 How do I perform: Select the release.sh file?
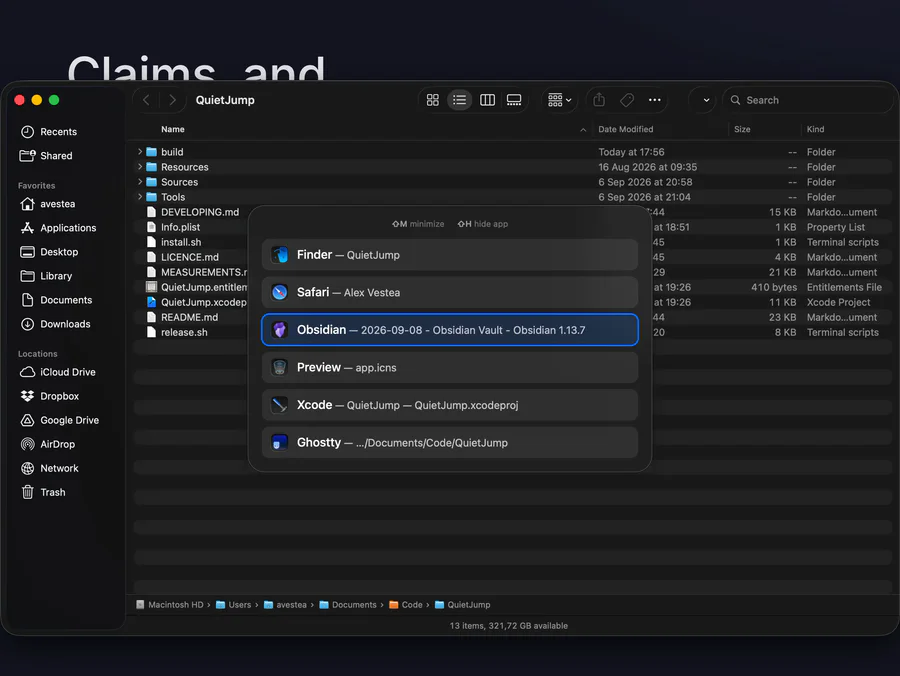[184, 332]
